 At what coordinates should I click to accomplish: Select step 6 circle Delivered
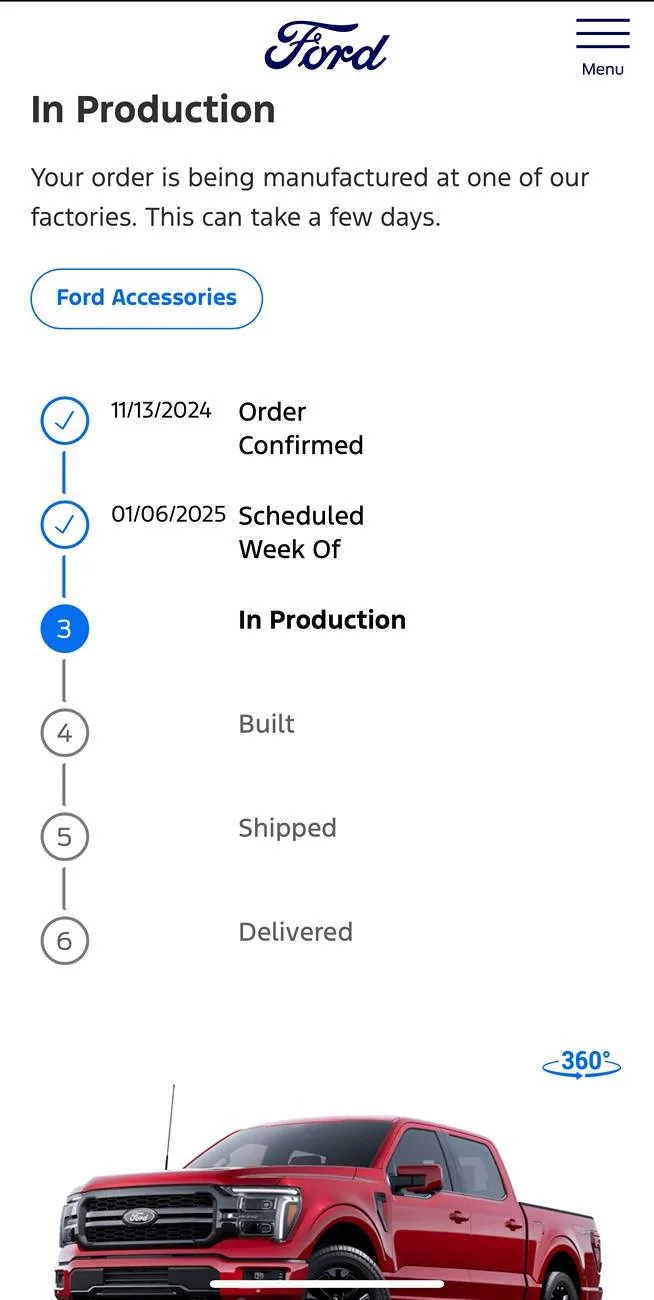pyautogui.click(x=65, y=940)
